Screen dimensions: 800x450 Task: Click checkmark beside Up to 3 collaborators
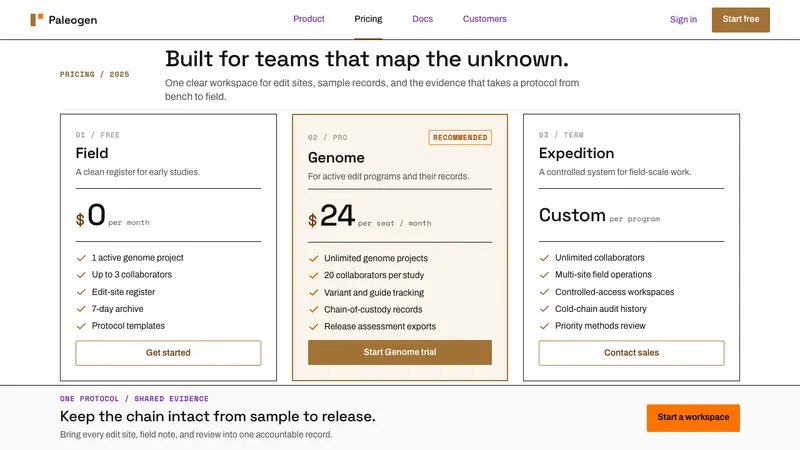(x=81, y=275)
